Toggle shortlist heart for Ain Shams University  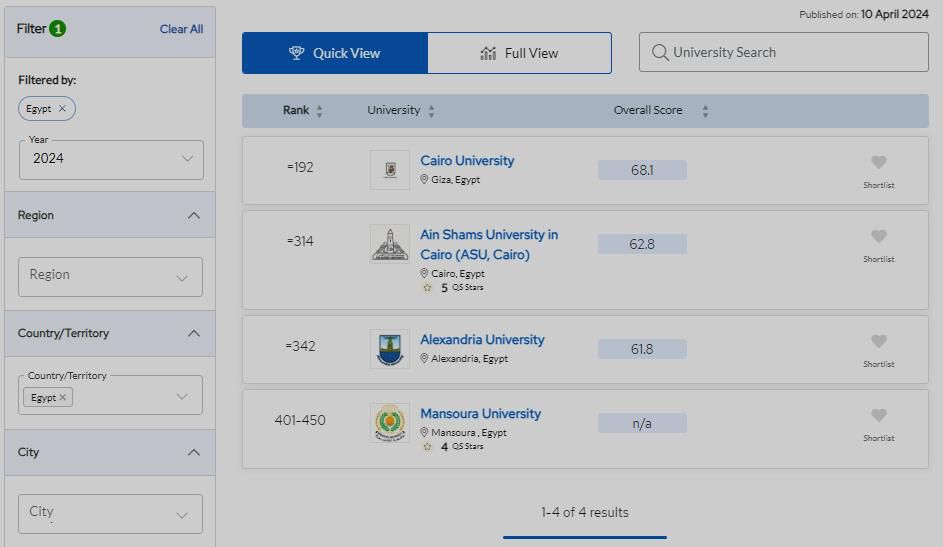point(878,237)
